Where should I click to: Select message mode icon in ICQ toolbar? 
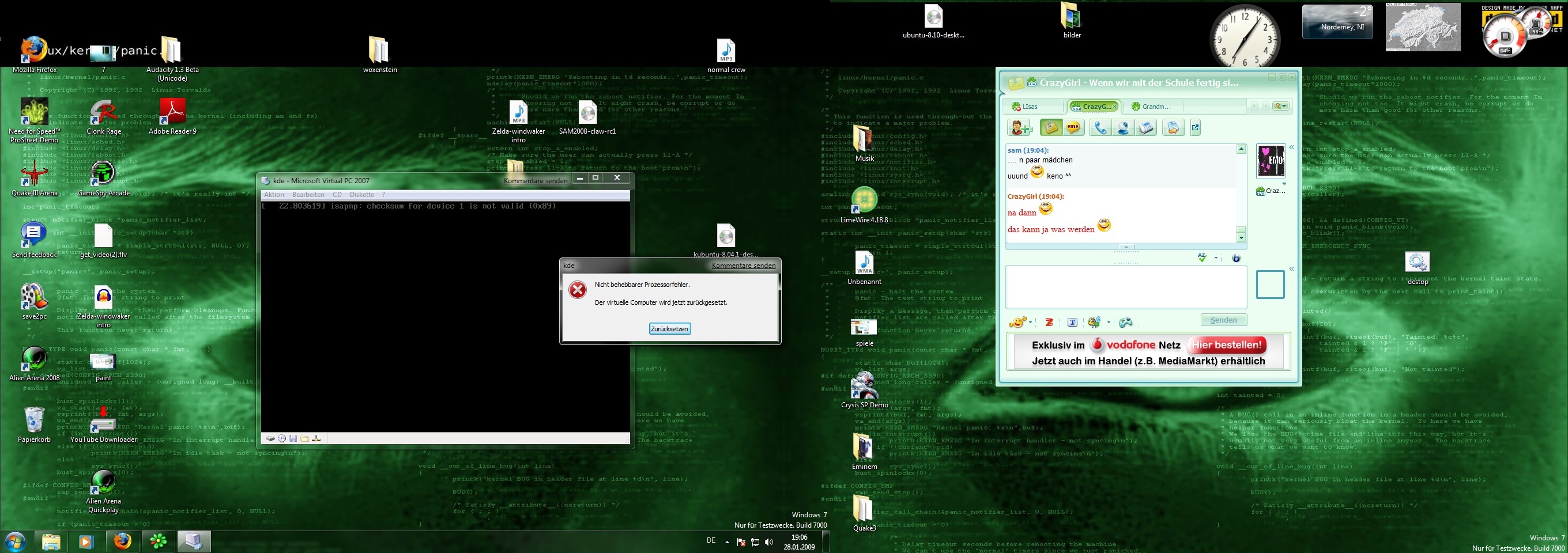[x=1051, y=128]
